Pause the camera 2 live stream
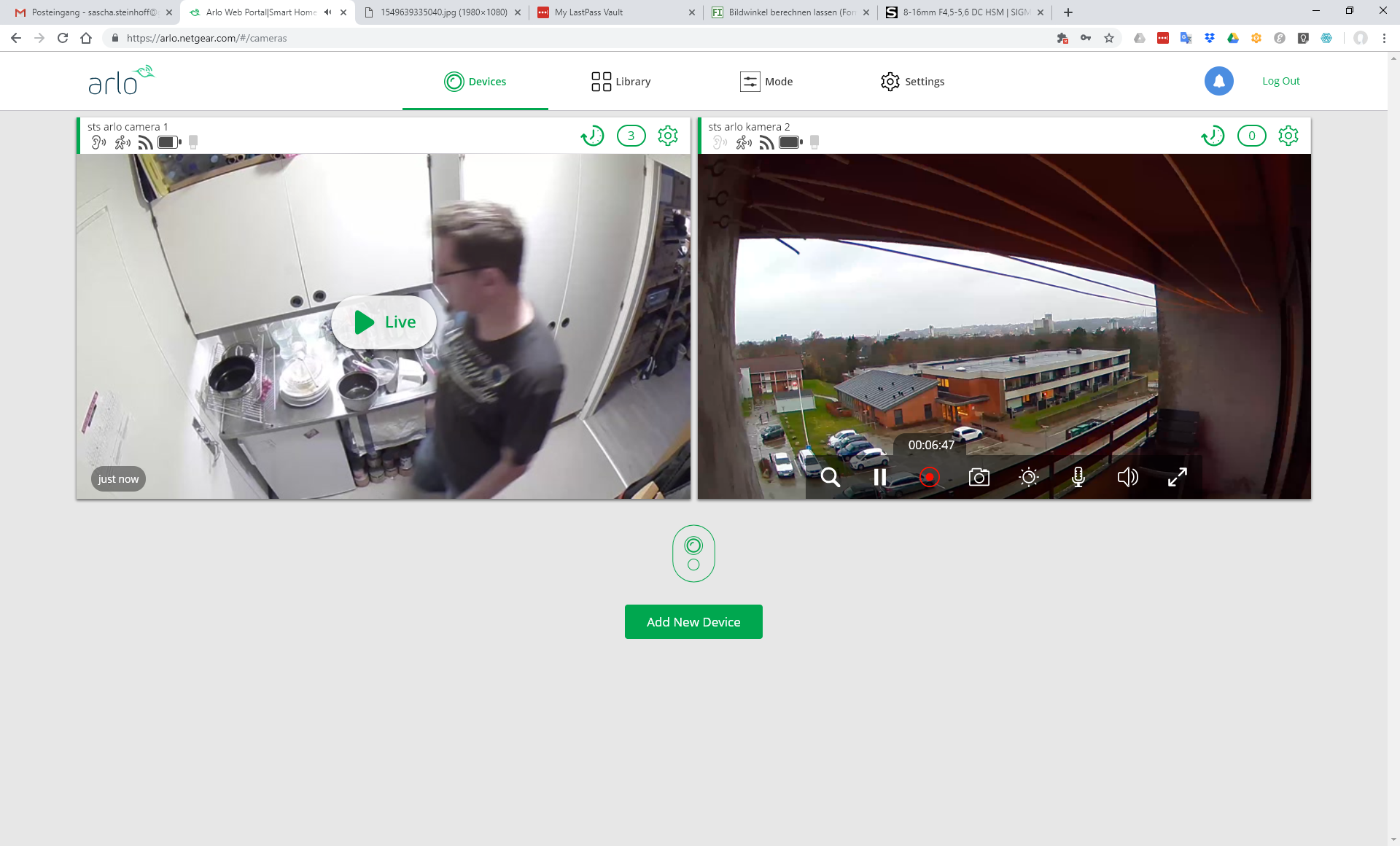The width and height of the screenshot is (1400, 846). pyautogui.click(x=879, y=478)
